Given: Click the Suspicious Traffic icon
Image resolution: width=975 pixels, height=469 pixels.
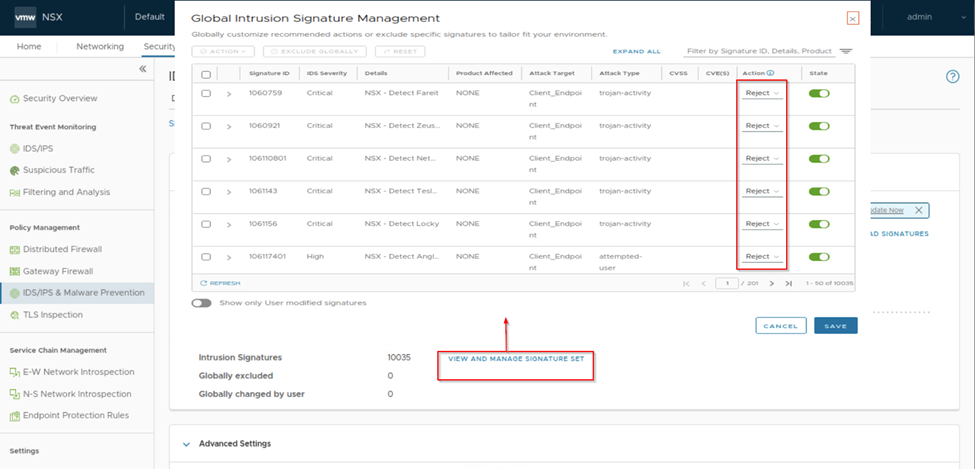Looking at the screenshot, I should (x=14, y=170).
